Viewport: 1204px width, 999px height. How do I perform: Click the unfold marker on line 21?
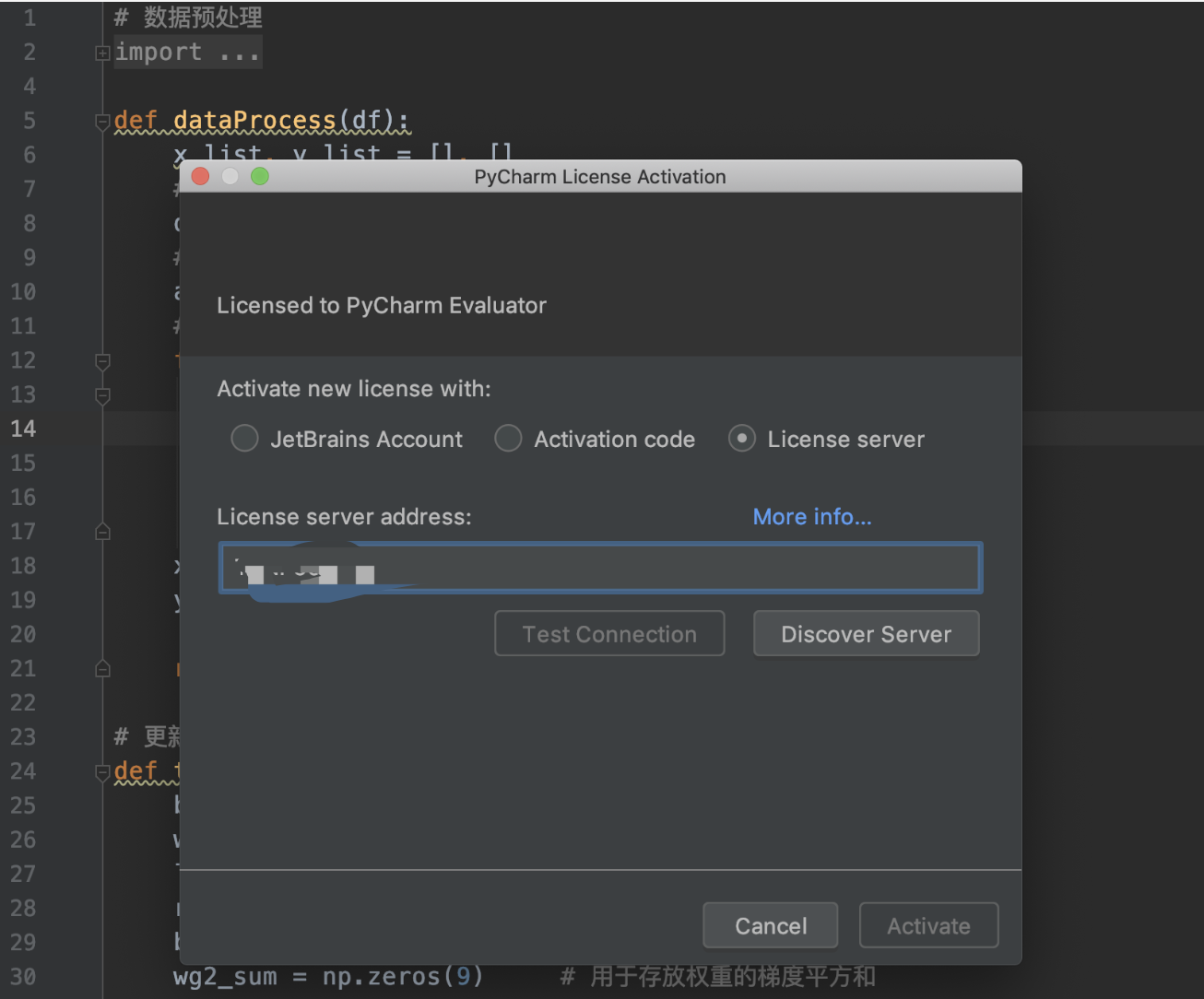click(x=101, y=668)
